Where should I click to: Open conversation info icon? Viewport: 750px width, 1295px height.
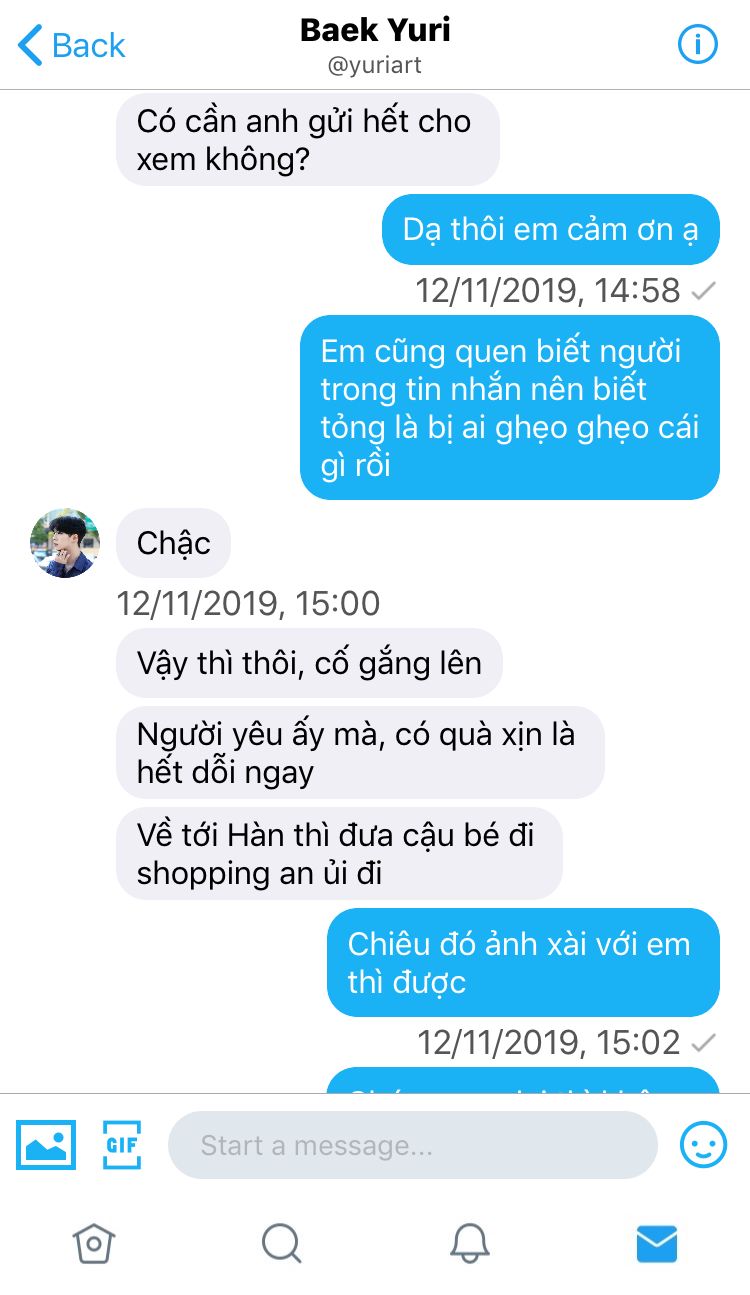coord(698,45)
